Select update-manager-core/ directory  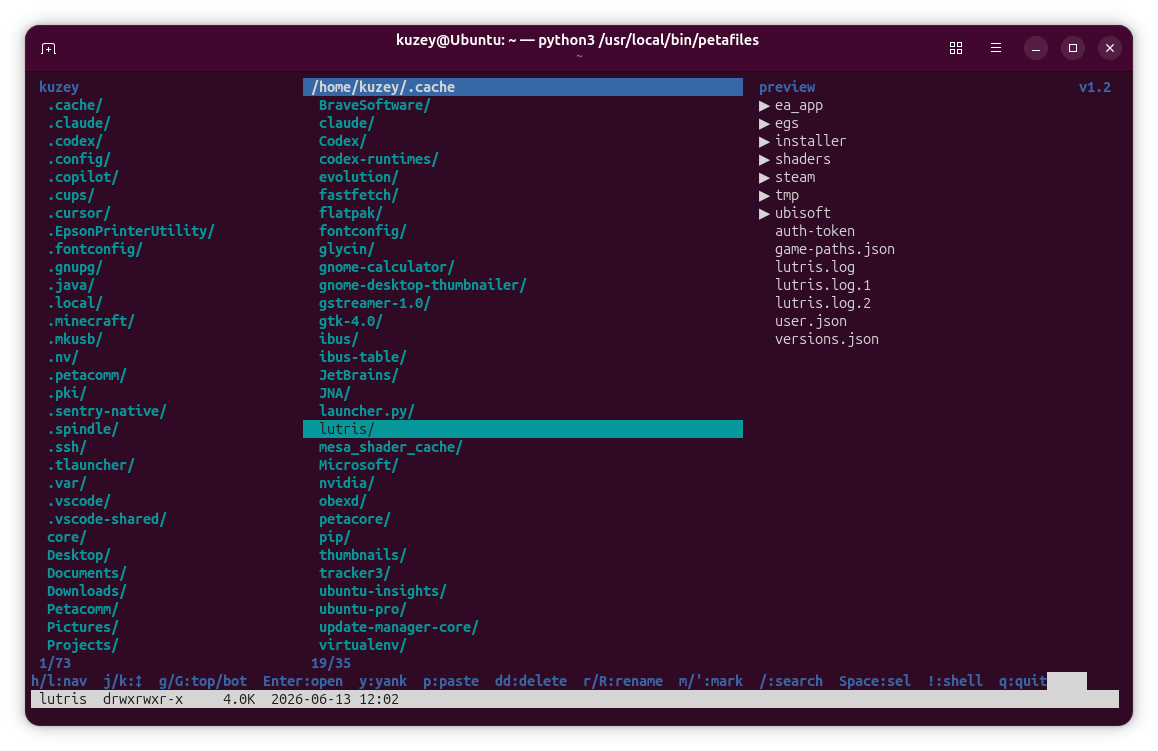[399, 627]
